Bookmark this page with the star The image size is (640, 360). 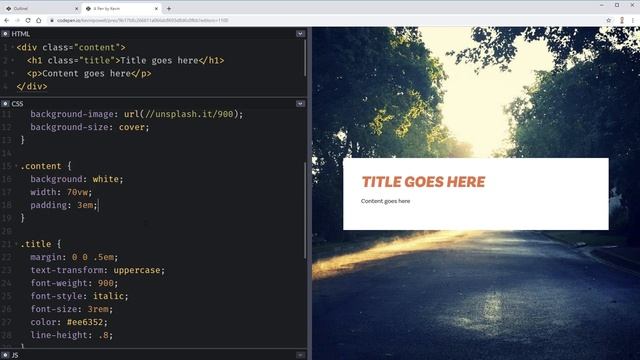point(609,20)
